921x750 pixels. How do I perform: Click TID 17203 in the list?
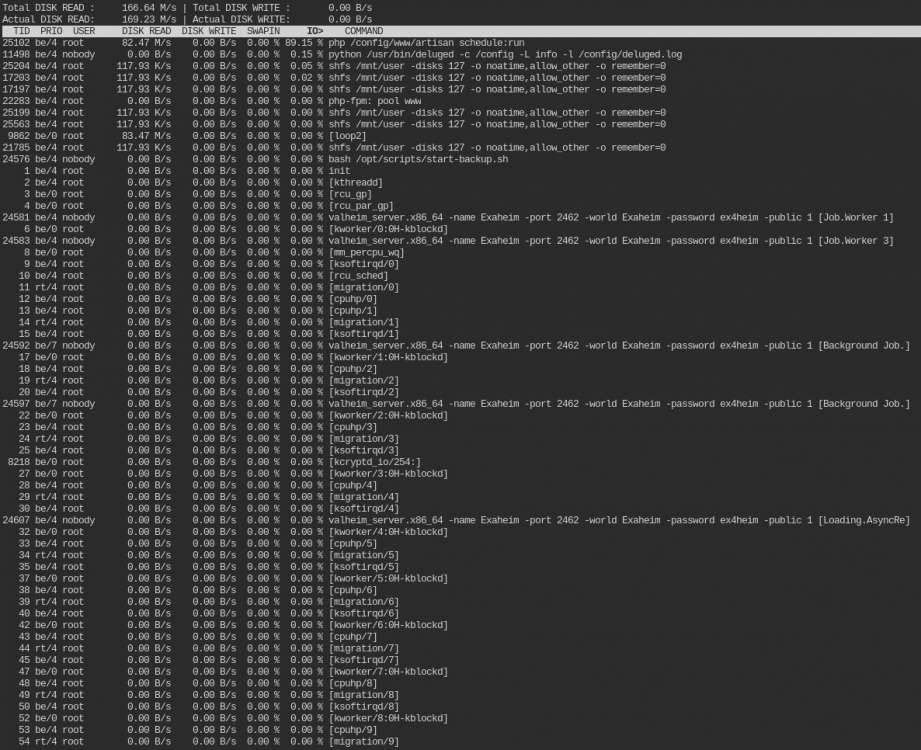(16, 78)
